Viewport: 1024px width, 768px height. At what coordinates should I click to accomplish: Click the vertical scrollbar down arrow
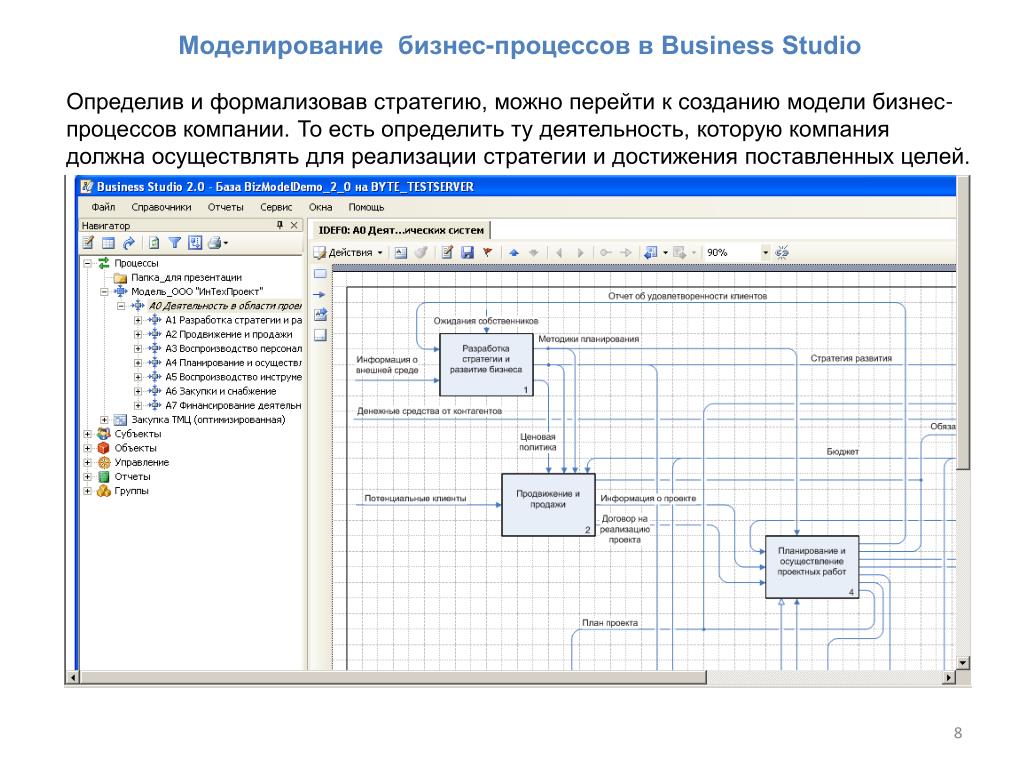[x=963, y=663]
